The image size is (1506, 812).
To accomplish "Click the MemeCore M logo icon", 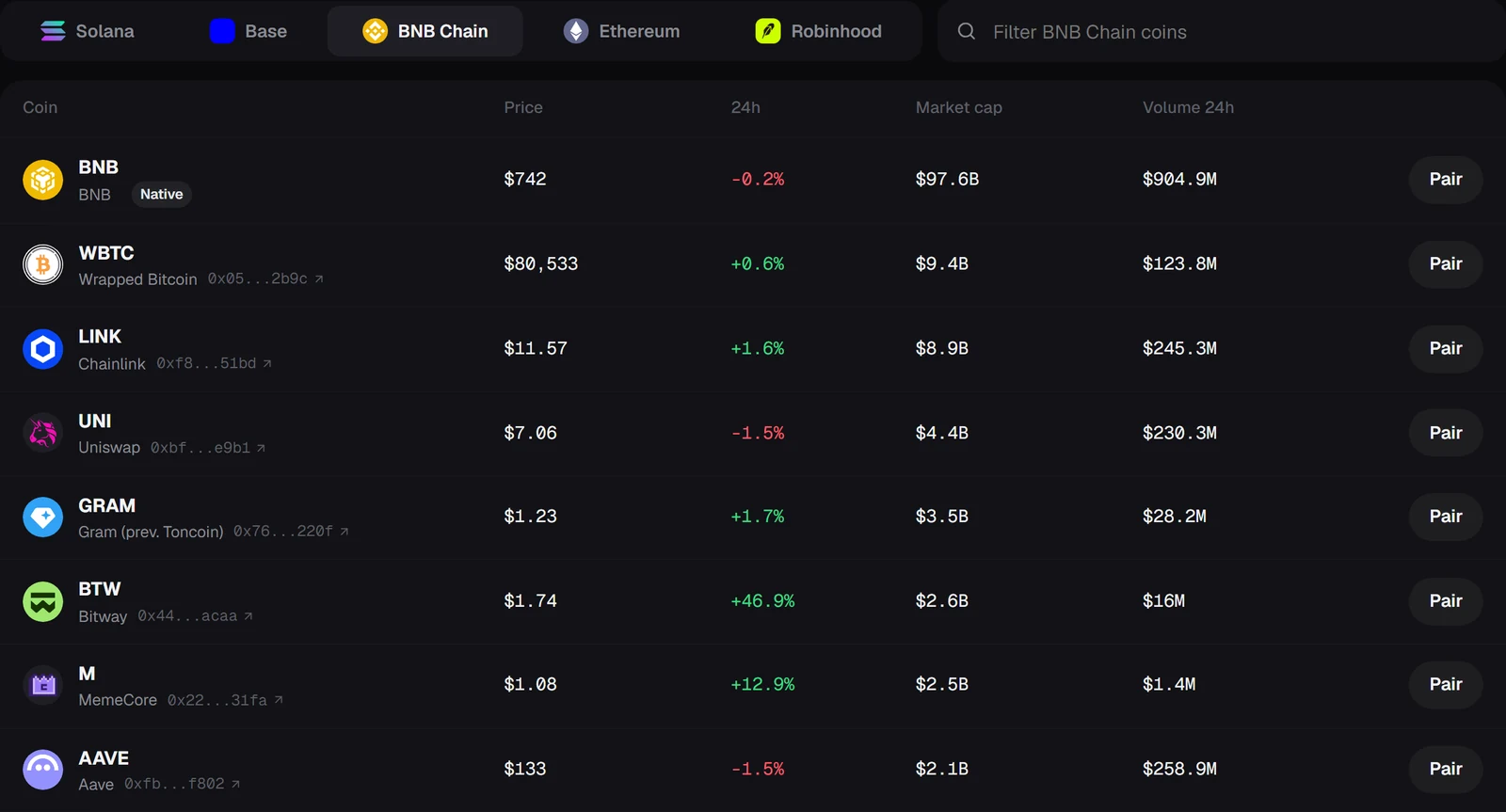I will click(42, 685).
